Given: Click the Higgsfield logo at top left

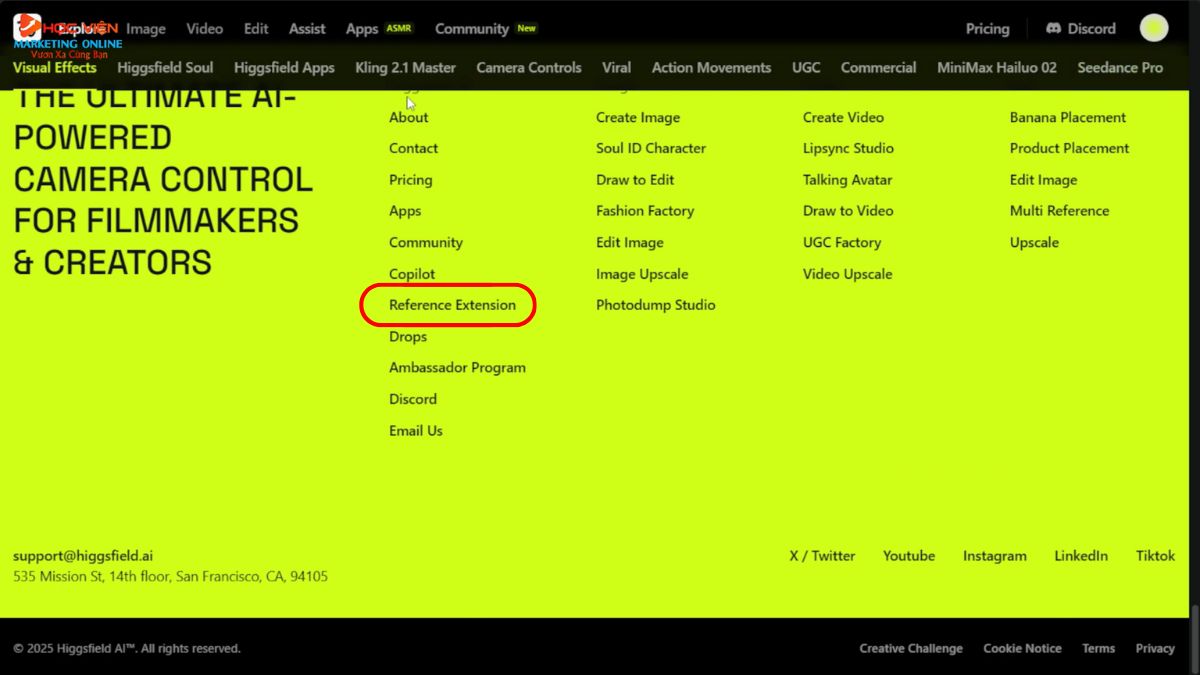Looking at the screenshot, I should click(28, 28).
